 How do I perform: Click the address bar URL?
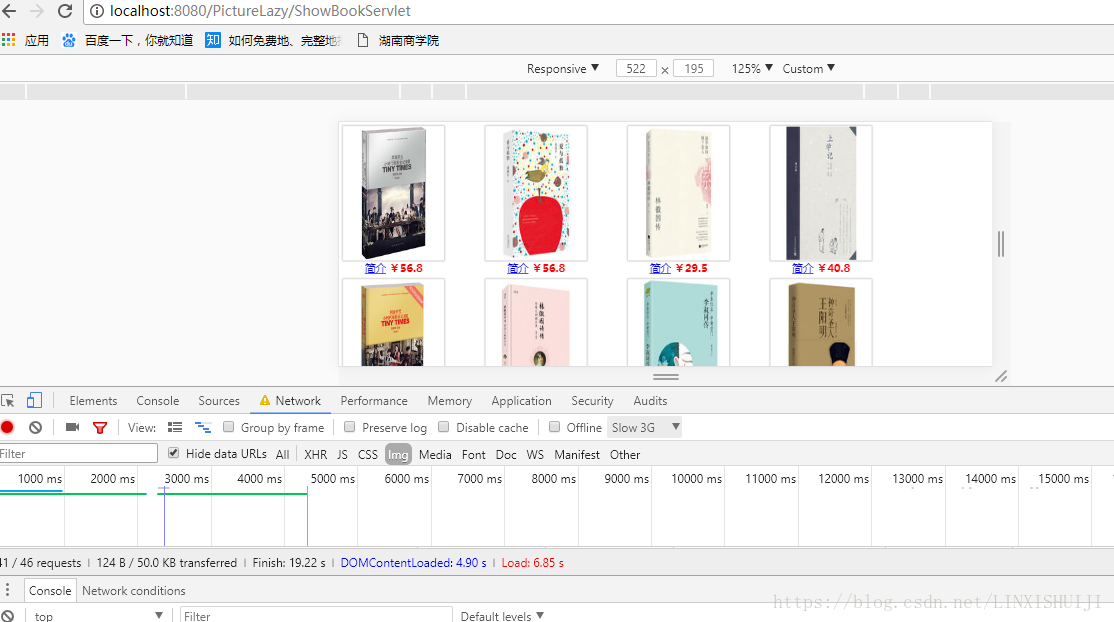coord(260,11)
